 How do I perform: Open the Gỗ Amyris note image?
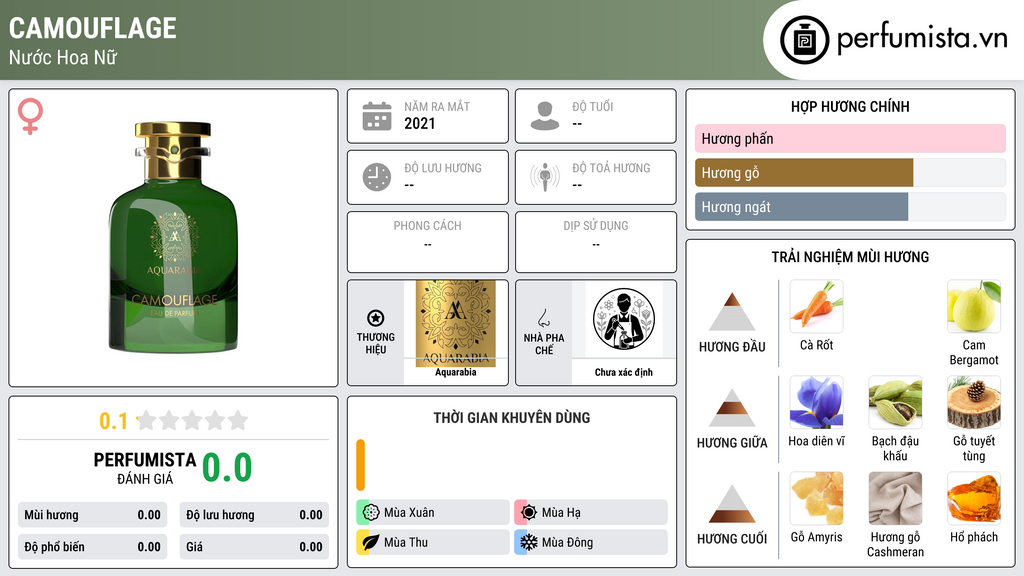pyautogui.click(x=816, y=498)
